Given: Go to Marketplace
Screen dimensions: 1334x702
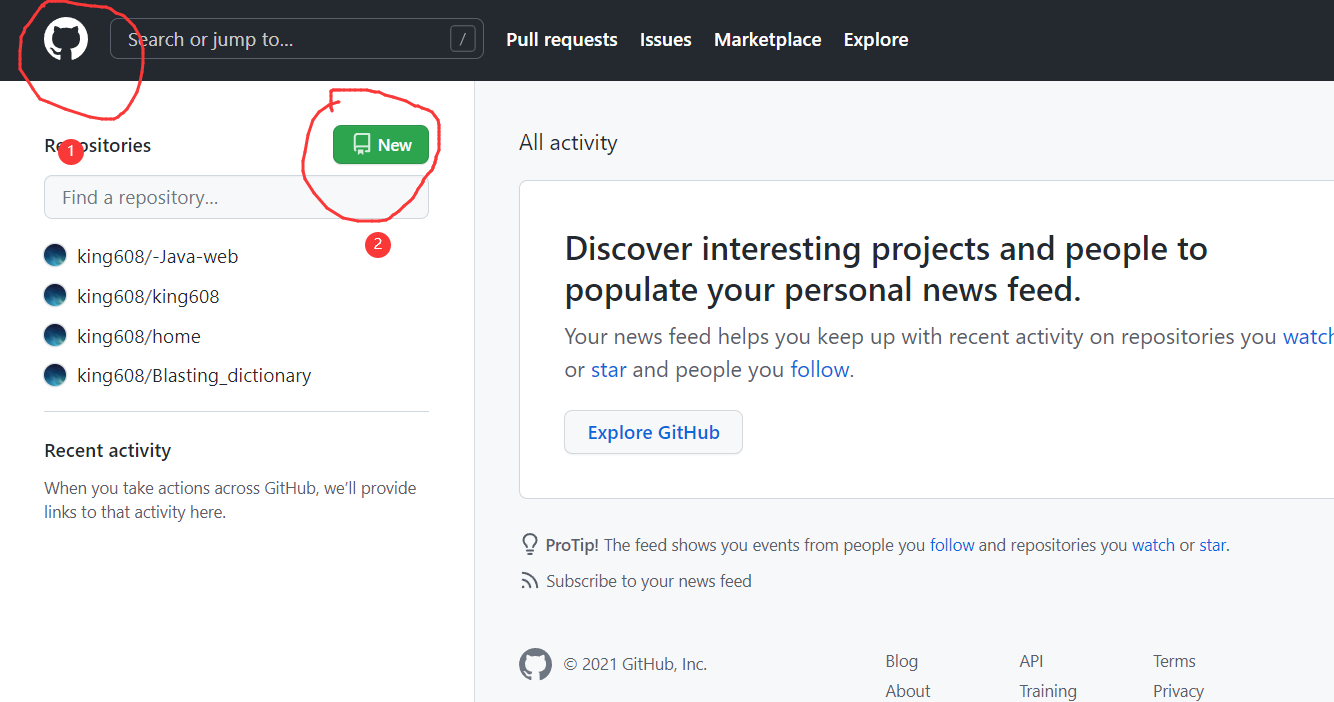Looking at the screenshot, I should [768, 40].
